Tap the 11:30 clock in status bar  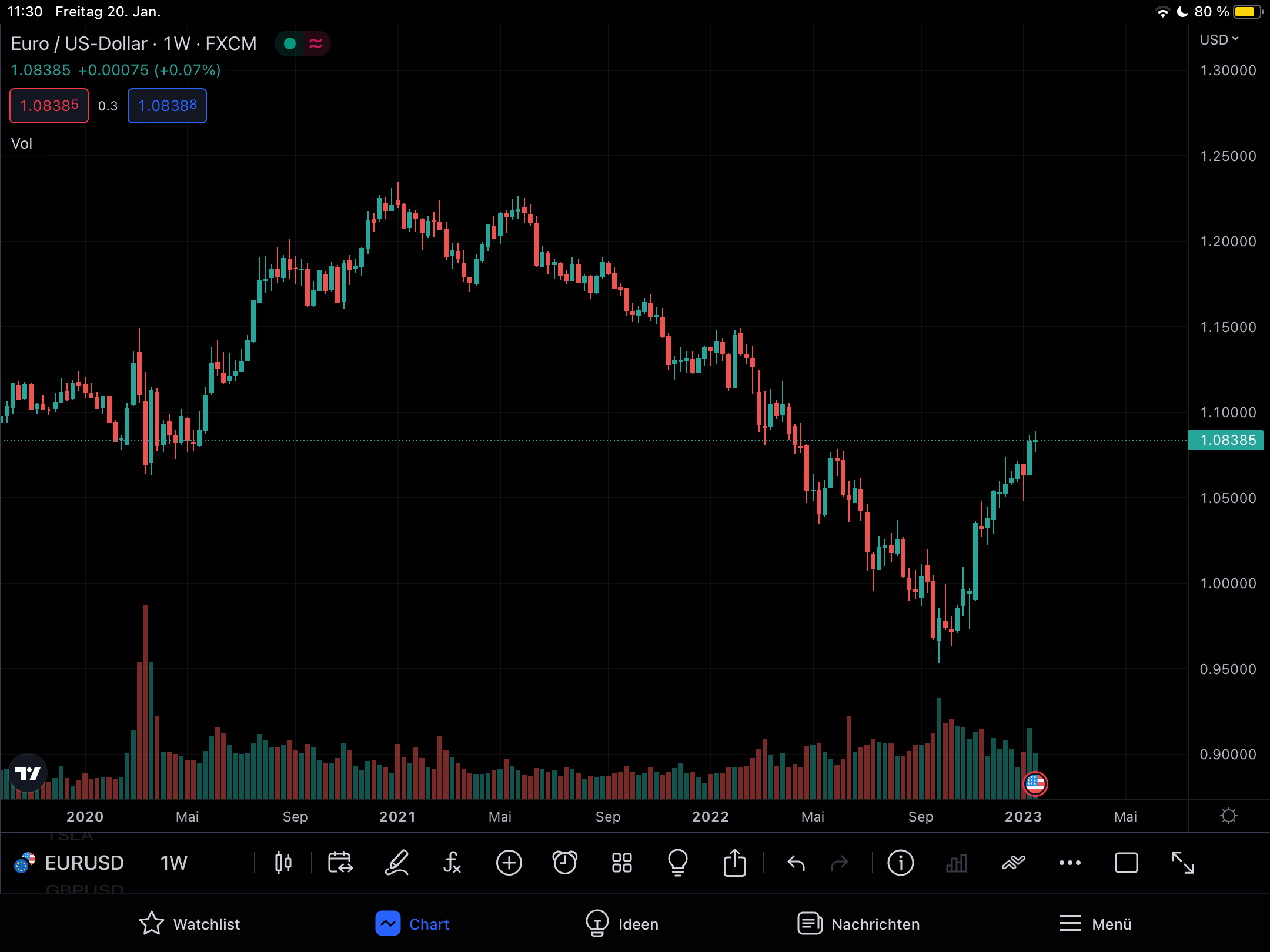point(25,12)
